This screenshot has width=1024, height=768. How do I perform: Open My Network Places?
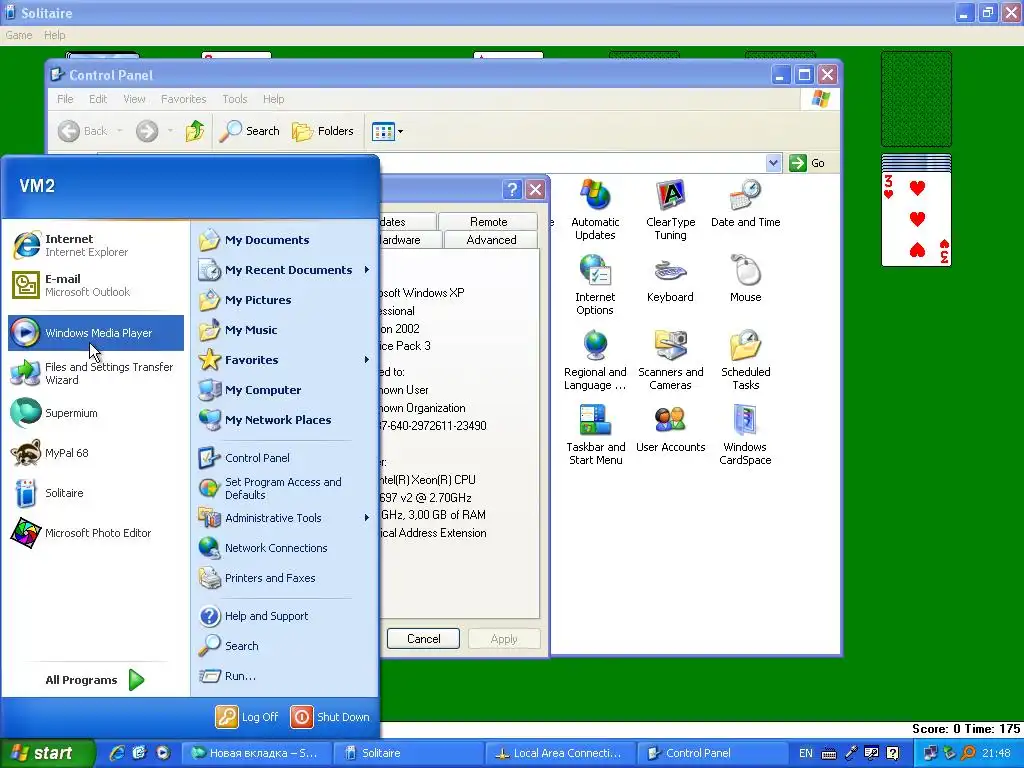click(x=285, y=421)
